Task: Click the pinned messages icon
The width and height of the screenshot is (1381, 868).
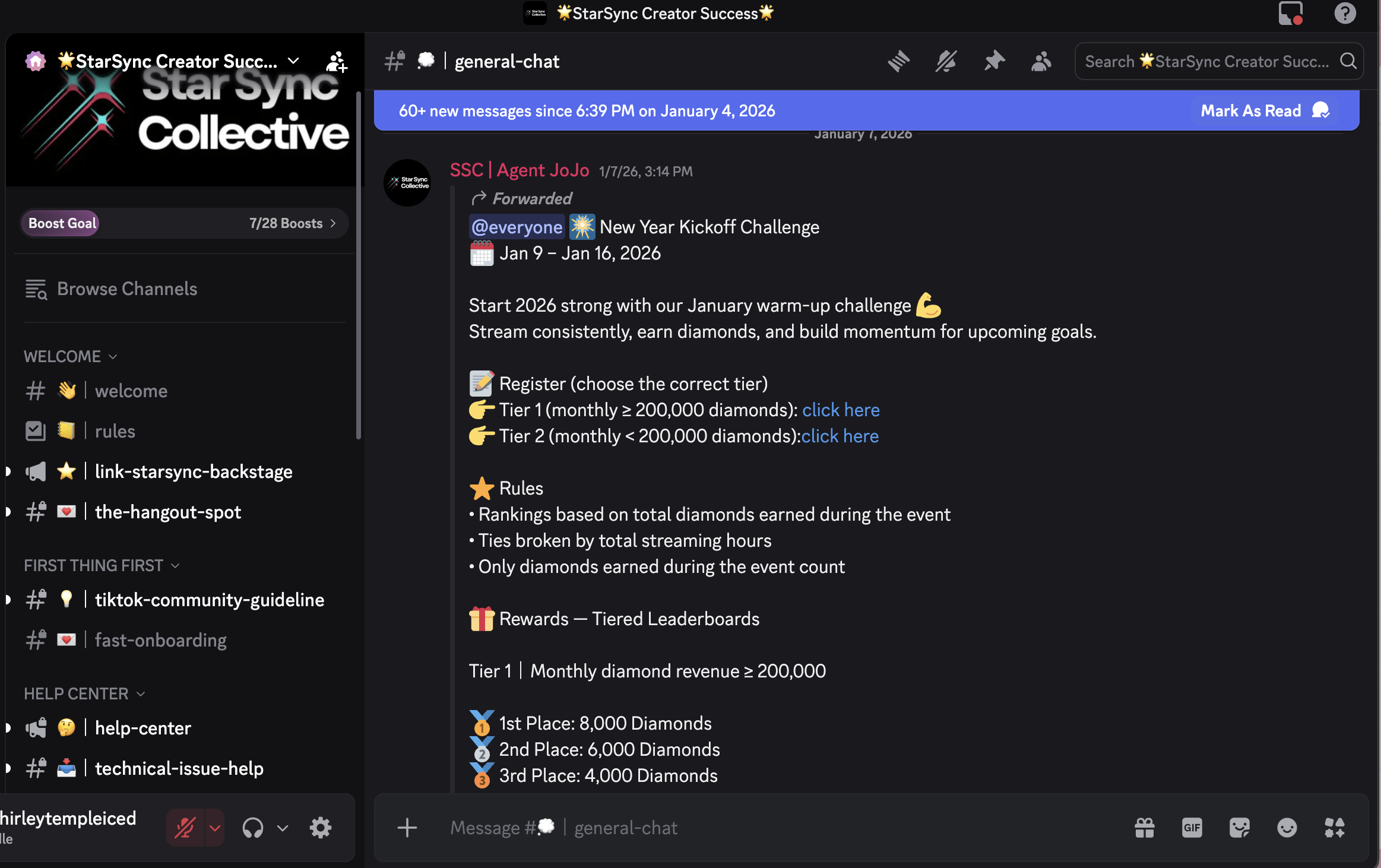Action: (994, 61)
